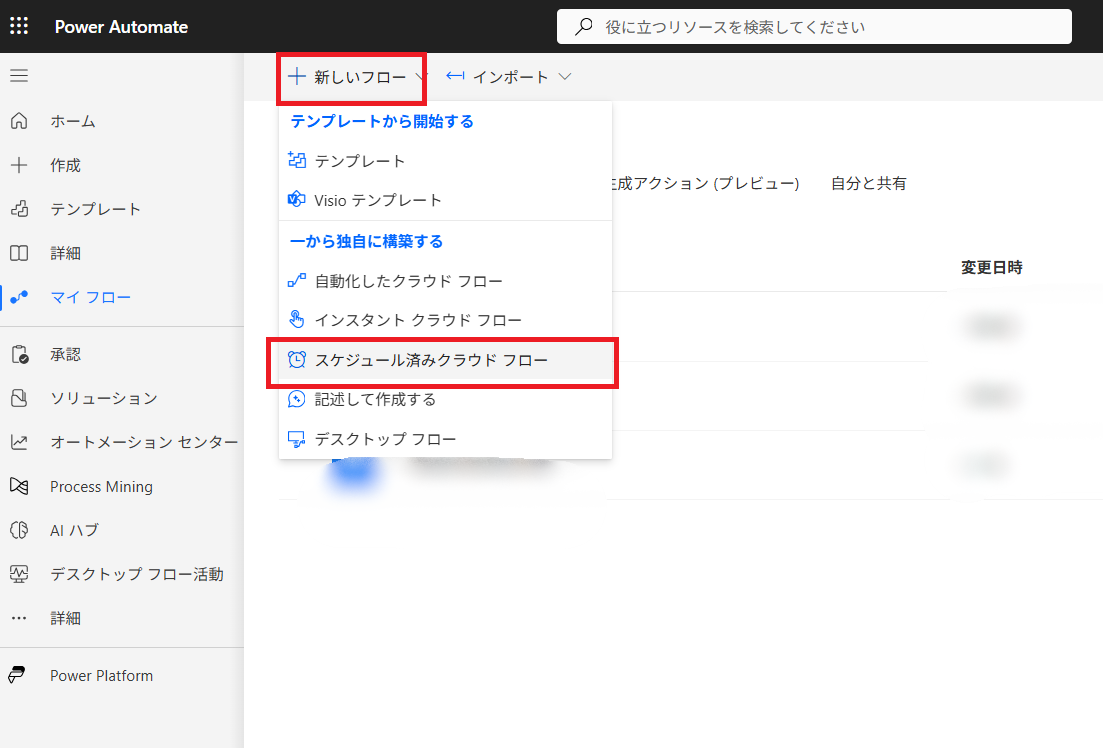Screen dimensions: 1103x748
Task: Select 自動化したクラウド フロー menu item
Action: (408, 281)
